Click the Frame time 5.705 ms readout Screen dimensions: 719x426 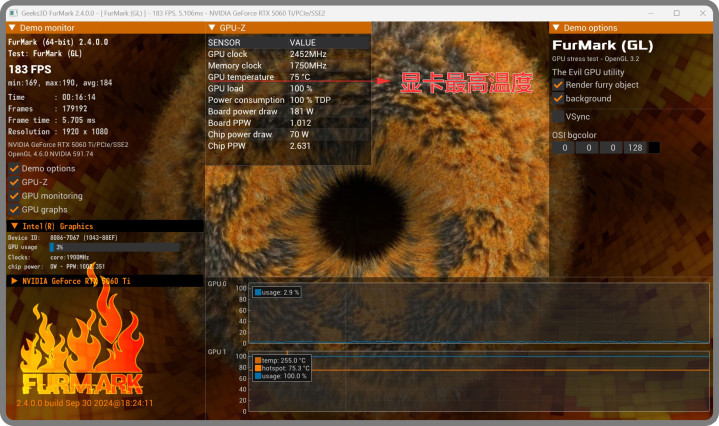tap(52, 120)
